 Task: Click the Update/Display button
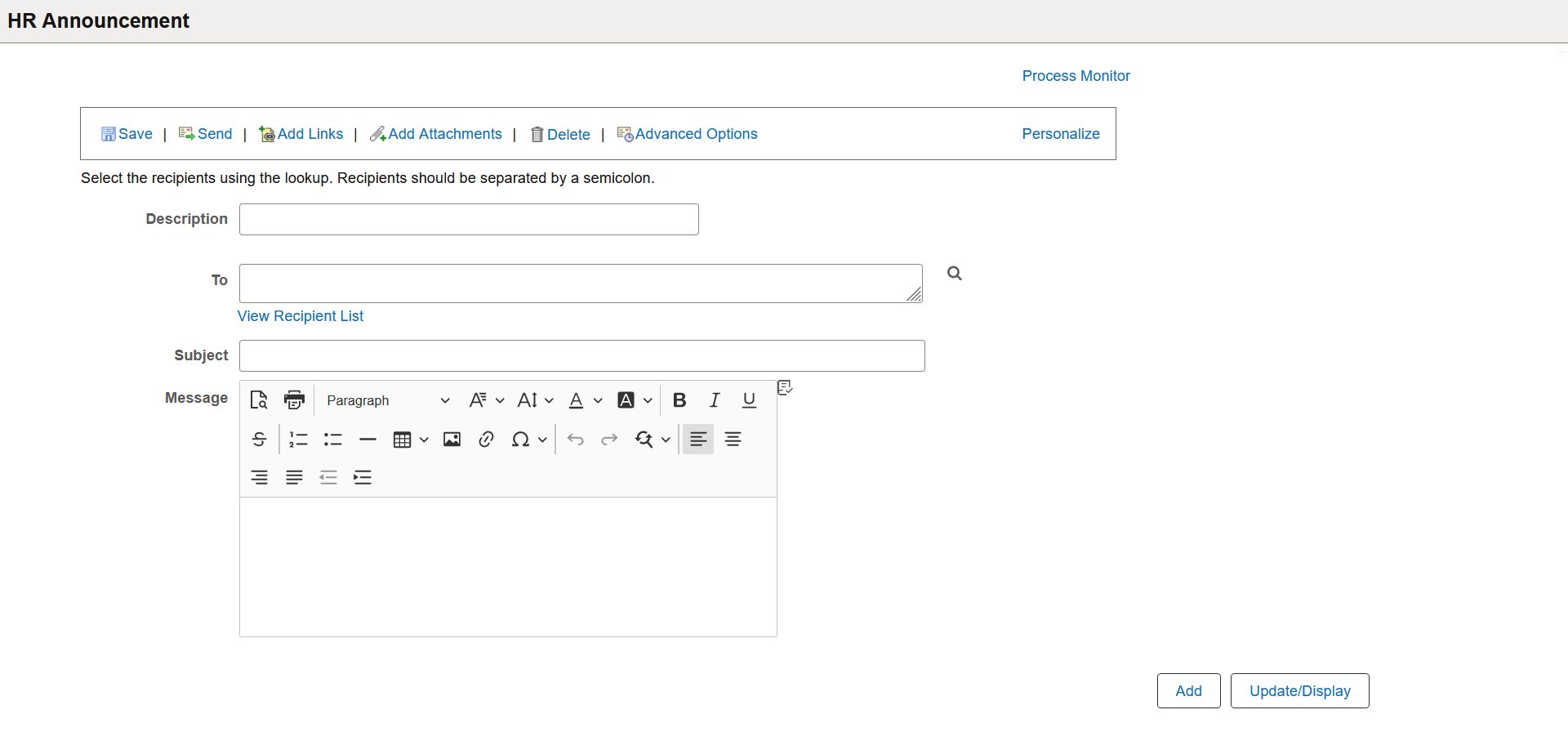tap(1299, 691)
